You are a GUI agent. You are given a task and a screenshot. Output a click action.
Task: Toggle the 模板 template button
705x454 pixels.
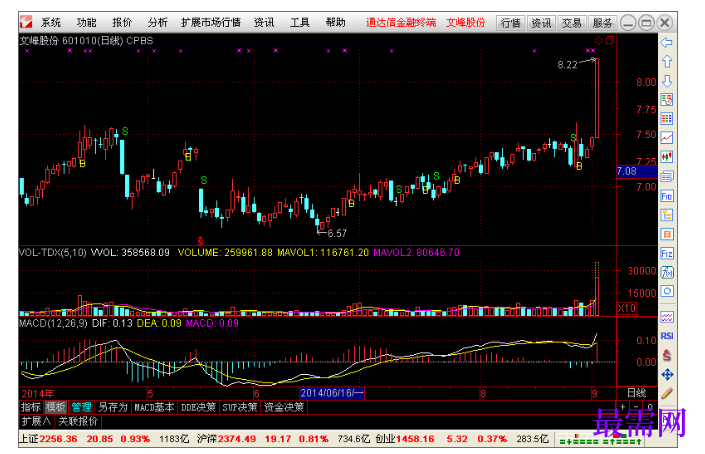pyautogui.click(x=56, y=407)
